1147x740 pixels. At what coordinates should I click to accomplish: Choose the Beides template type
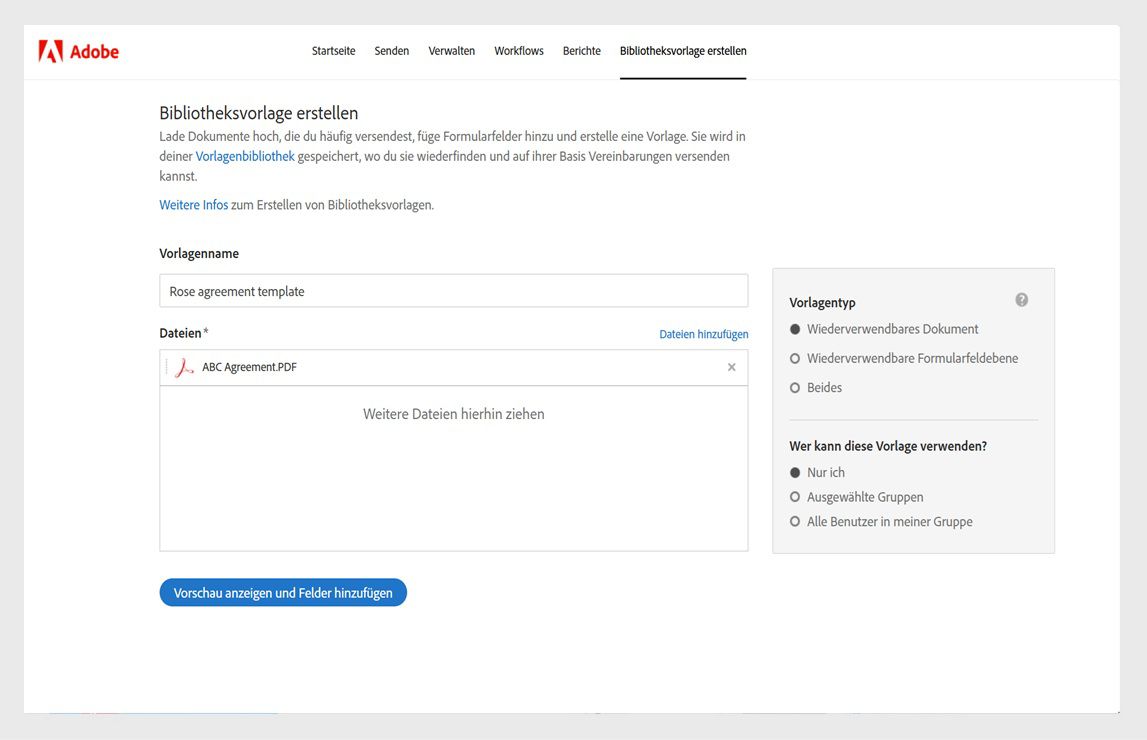click(x=795, y=388)
